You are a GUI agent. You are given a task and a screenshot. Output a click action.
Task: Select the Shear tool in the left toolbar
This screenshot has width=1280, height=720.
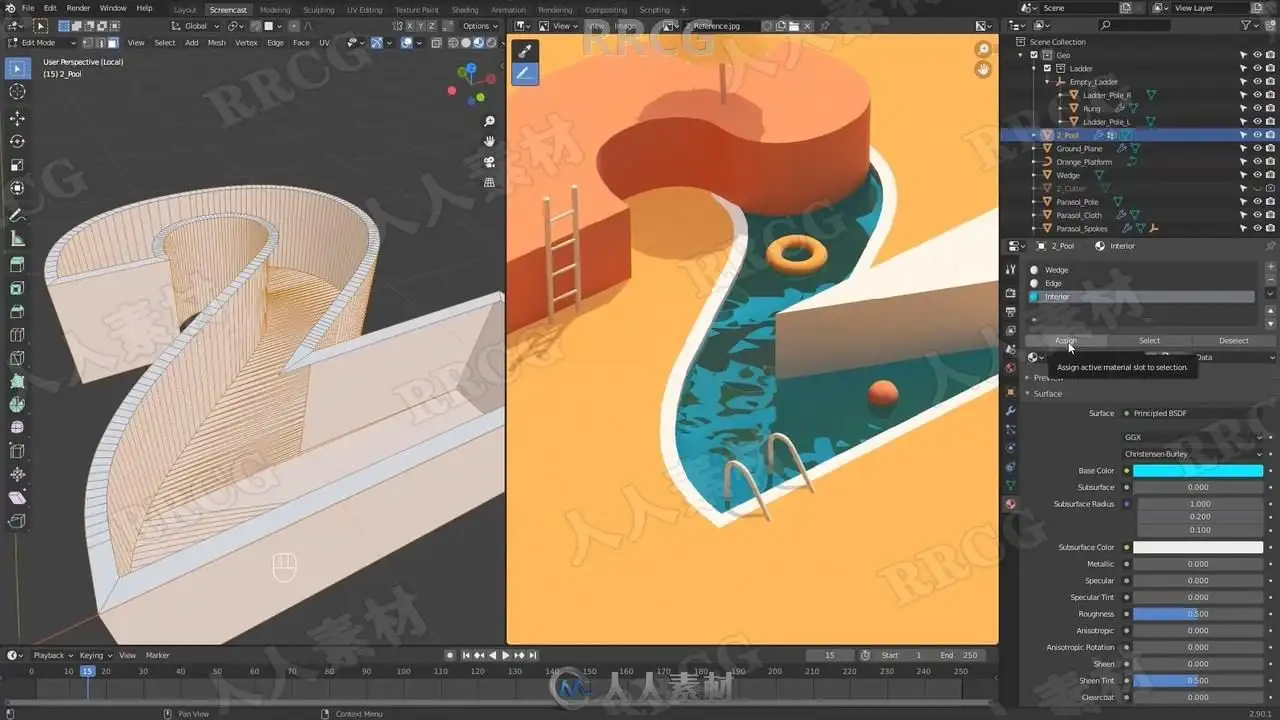coord(17,498)
